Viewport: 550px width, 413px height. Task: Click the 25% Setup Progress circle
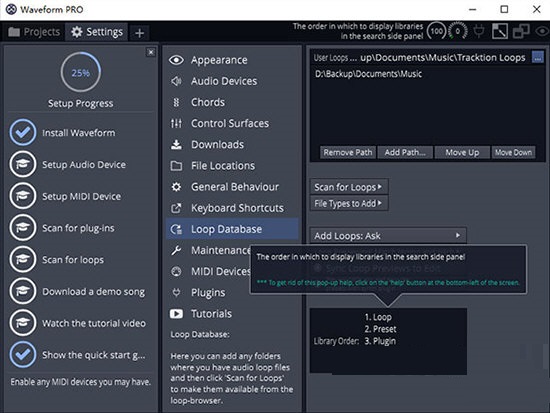point(81,72)
